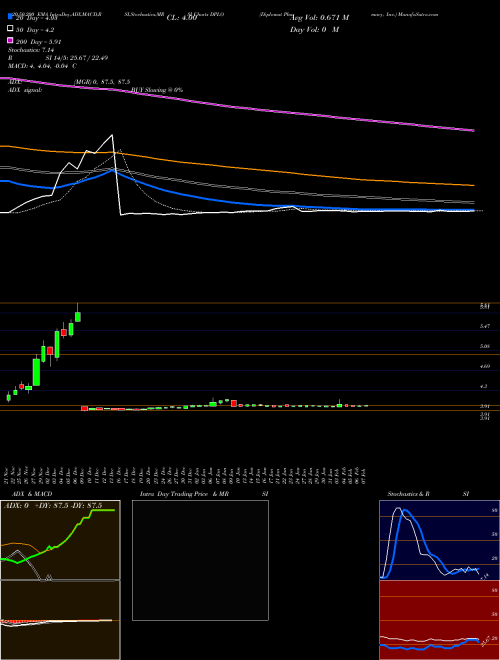Click the 'Stochastics & R' panel title
Image resolution: width=500 pixels, height=660 pixels.
click(408, 494)
